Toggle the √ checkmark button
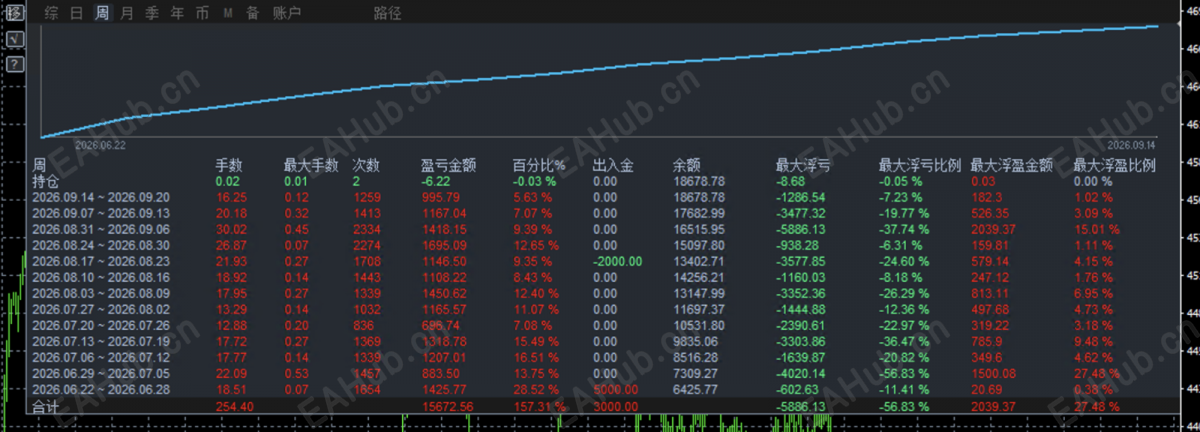Screen dimensions: 1200x432 pos(15,39)
